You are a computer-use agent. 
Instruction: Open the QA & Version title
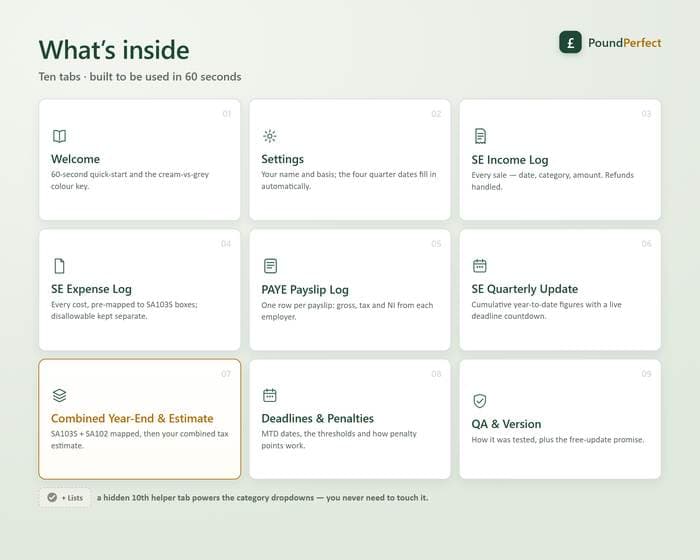point(506,424)
